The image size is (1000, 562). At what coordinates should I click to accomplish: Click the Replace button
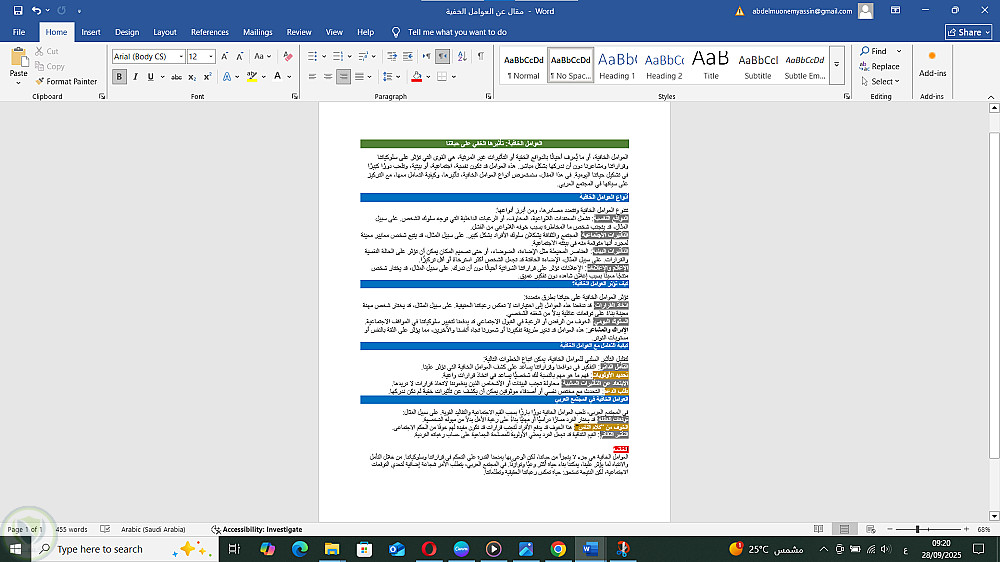pyautogui.click(x=879, y=66)
